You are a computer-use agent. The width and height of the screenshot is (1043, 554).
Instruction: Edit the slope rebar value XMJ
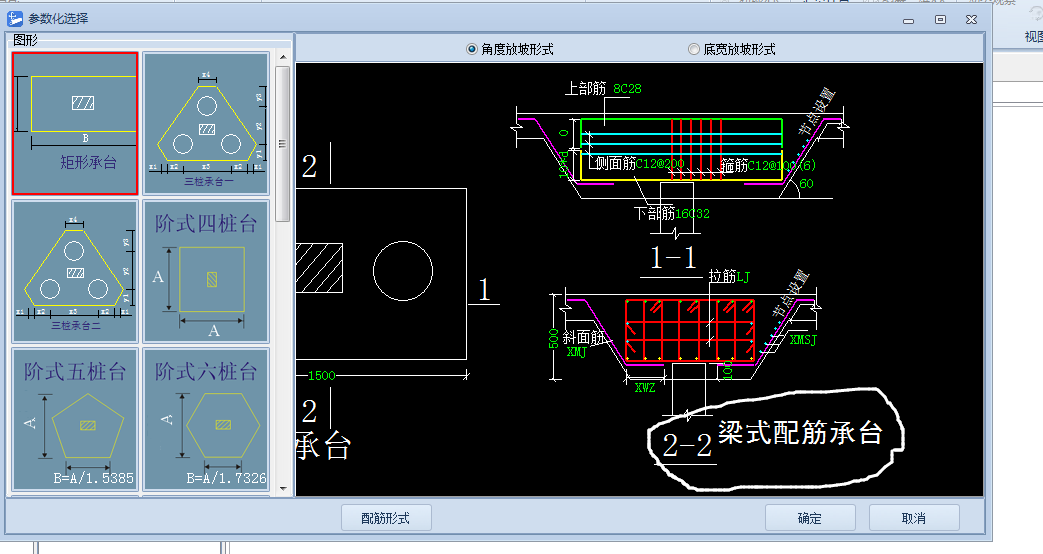[x=576, y=352]
